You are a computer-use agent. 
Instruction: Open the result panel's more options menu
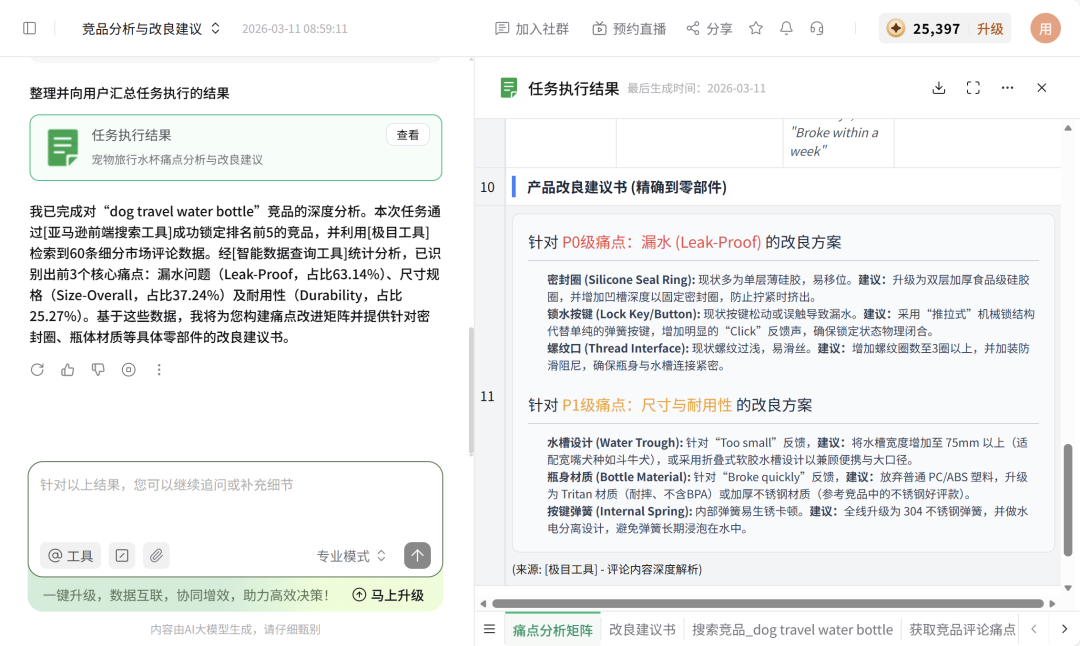pos(1007,88)
